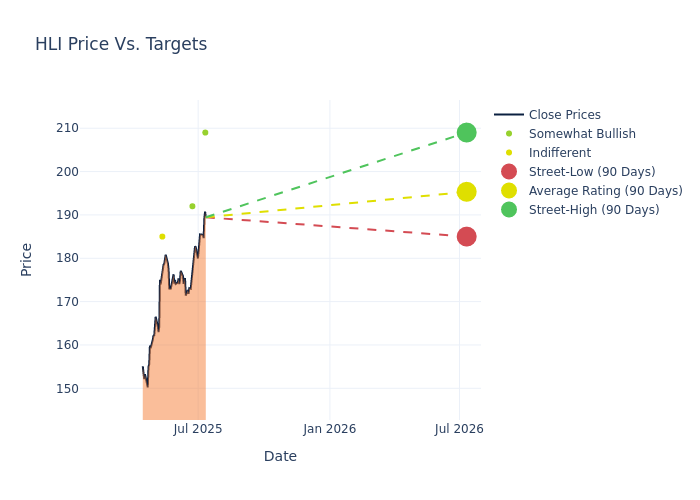Image resolution: width=700 pixels, height=500 pixels.
Task: Click the Jul 2026 x-axis label
Action: click(459, 429)
